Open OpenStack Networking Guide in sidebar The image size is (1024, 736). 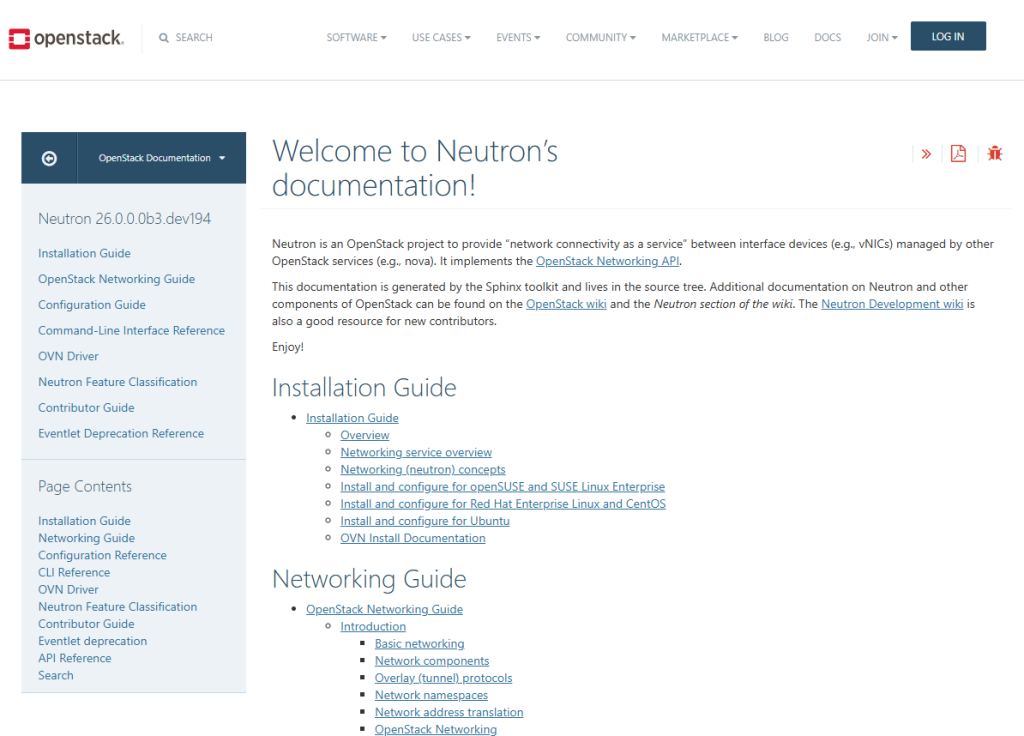pos(116,279)
